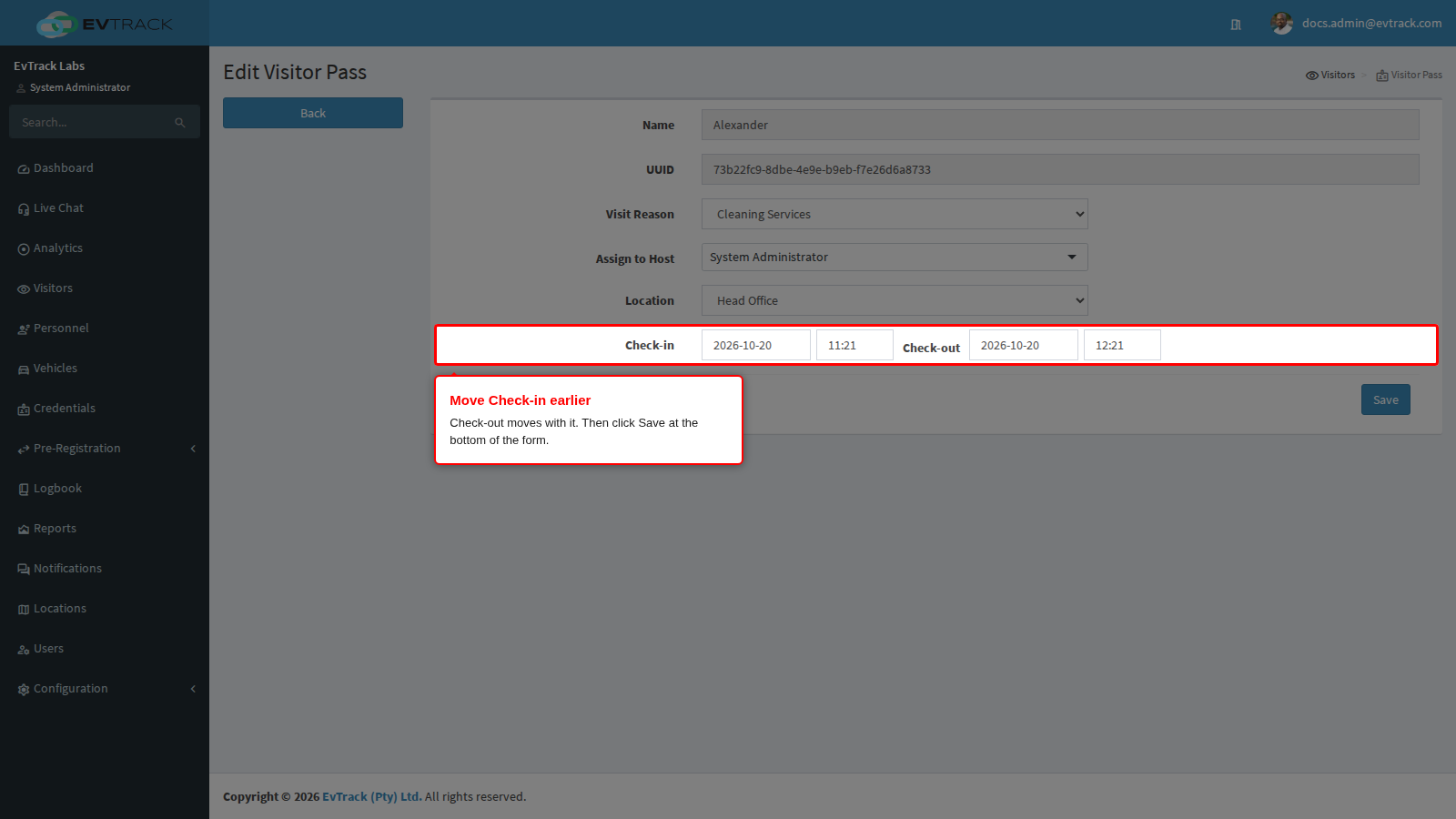Click the Personnel people icon

(x=24, y=329)
